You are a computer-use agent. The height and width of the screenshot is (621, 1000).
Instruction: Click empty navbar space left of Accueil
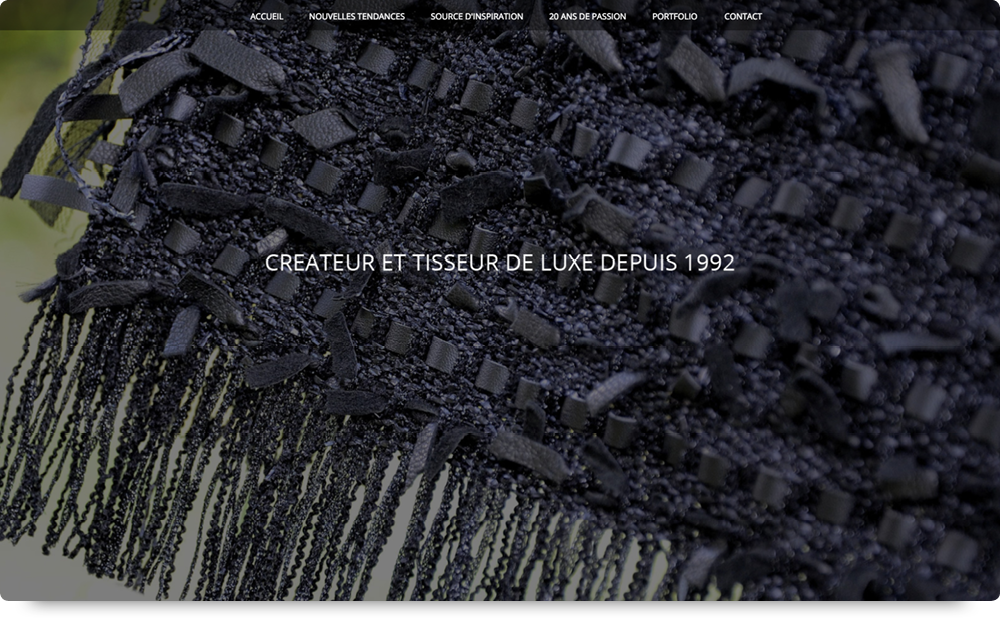pos(120,16)
